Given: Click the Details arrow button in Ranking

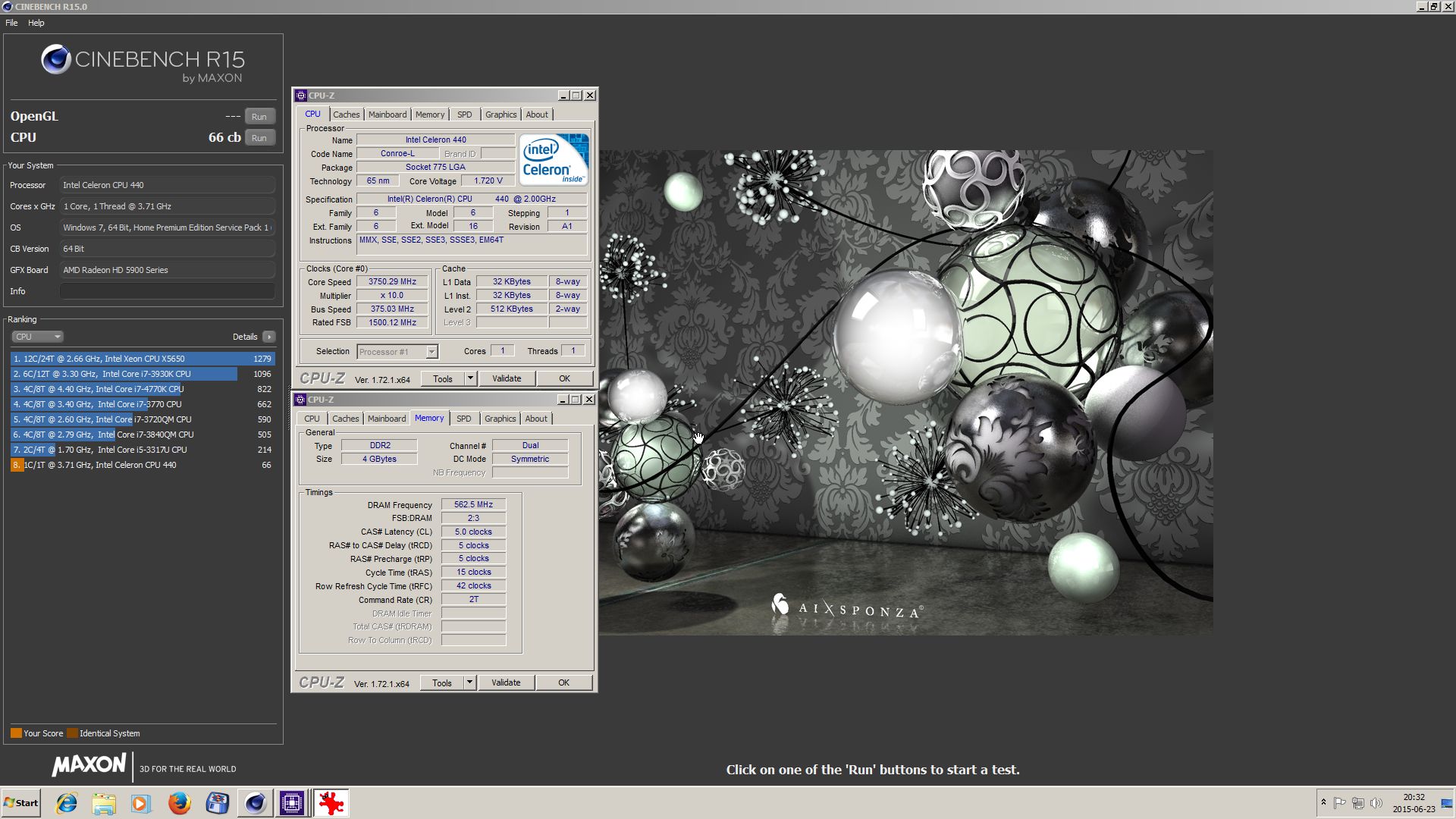Looking at the screenshot, I should coord(269,337).
